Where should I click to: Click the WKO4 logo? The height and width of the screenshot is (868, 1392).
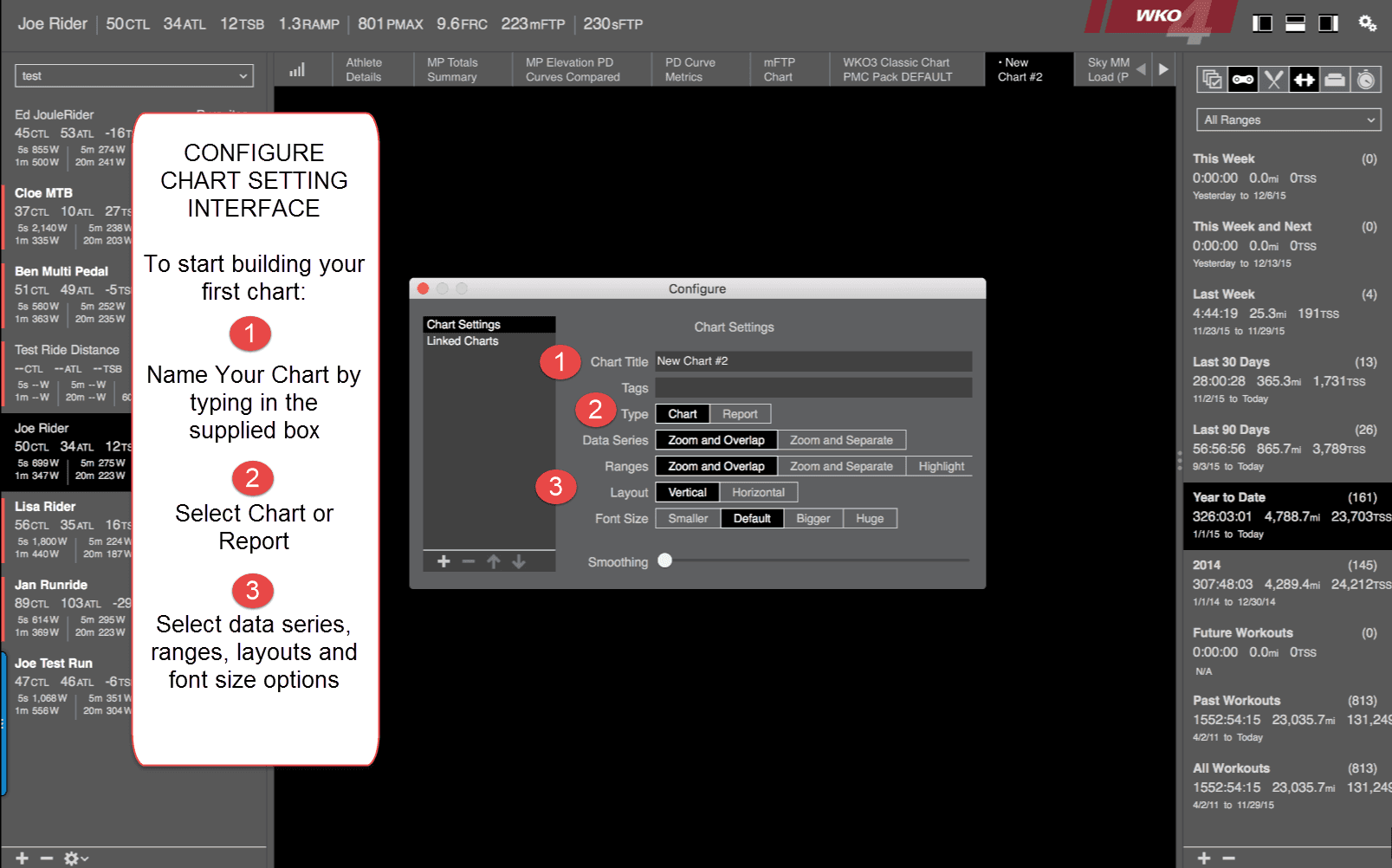click(1161, 21)
